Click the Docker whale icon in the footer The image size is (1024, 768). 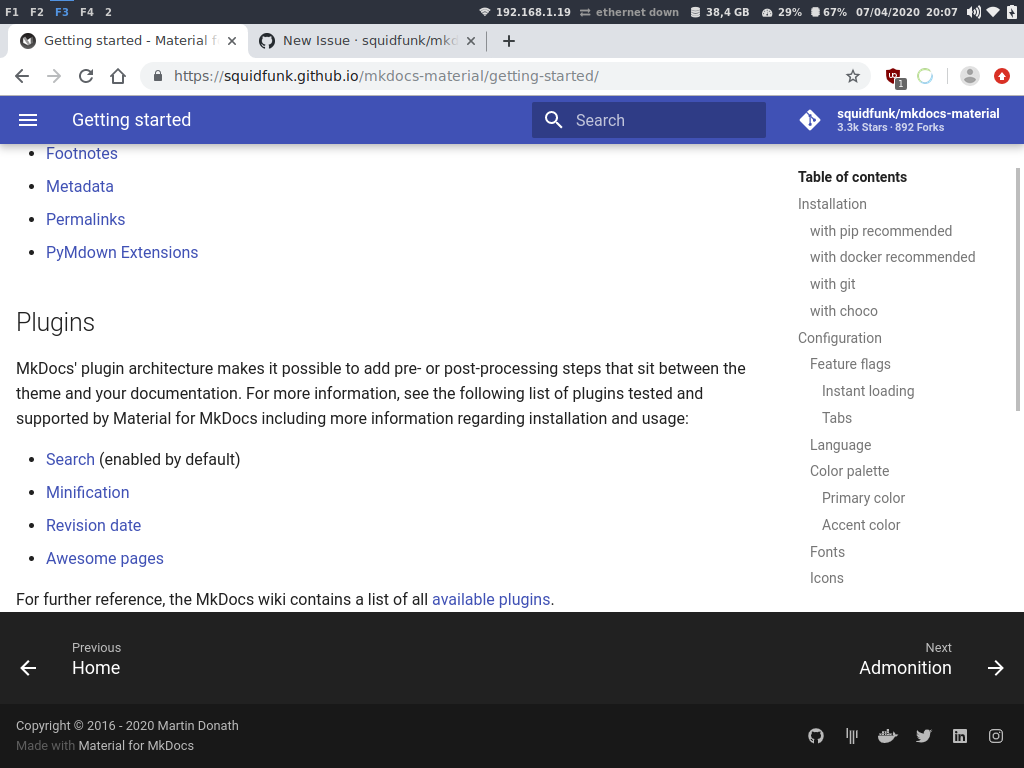pos(887,736)
